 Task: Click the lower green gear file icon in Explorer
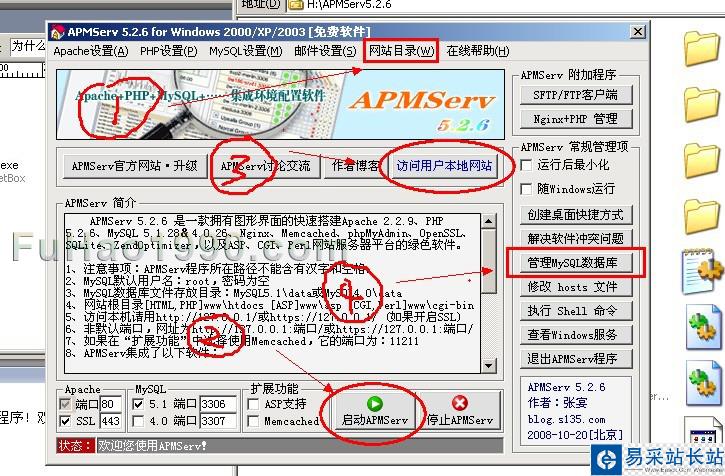coord(703,382)
